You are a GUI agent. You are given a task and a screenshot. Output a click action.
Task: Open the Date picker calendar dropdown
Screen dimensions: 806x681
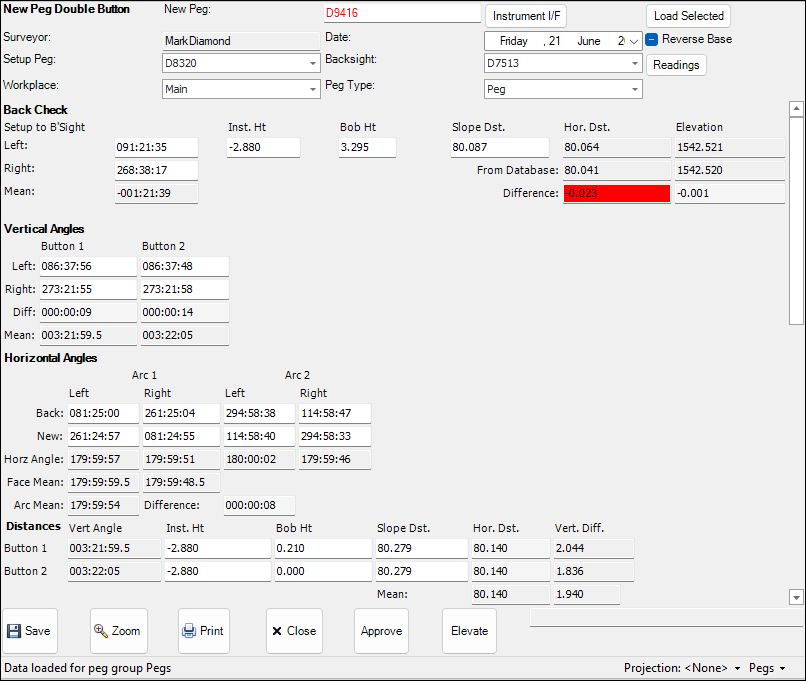pos(634,41)
